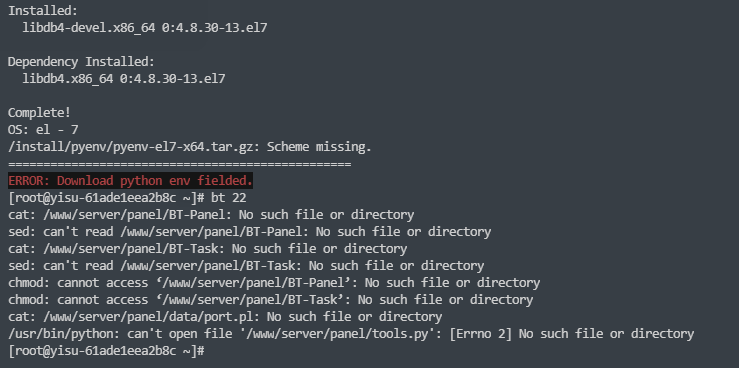The width and height of the screenshot is (739, 368).
Task: Click the chmod BT-Task error line
Action: tap(271, 300)
